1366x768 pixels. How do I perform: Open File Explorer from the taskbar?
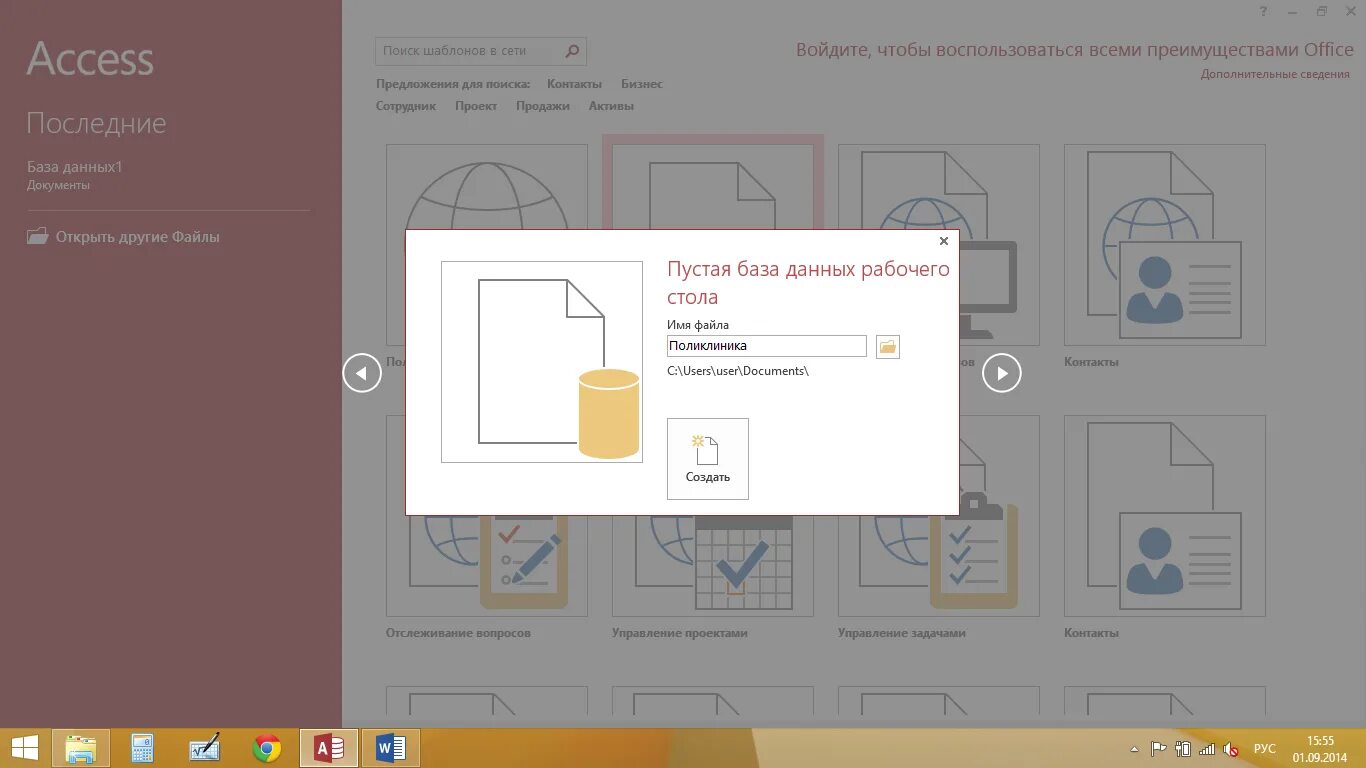pos(81,748)
